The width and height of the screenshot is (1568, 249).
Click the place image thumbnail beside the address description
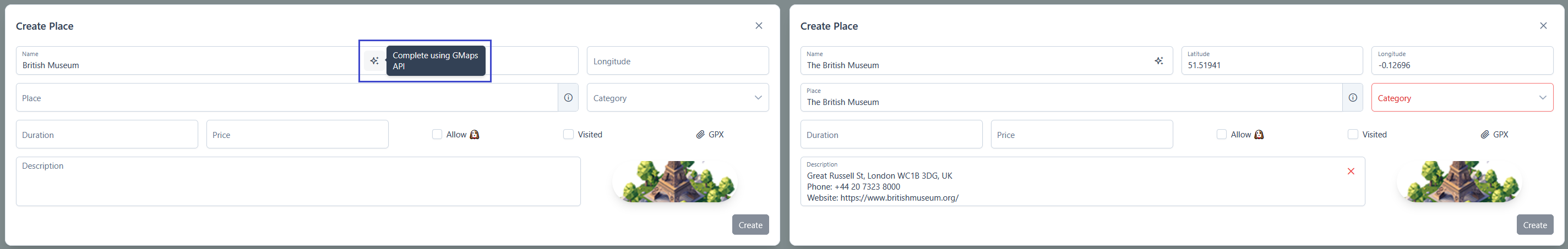(1459, 181)
